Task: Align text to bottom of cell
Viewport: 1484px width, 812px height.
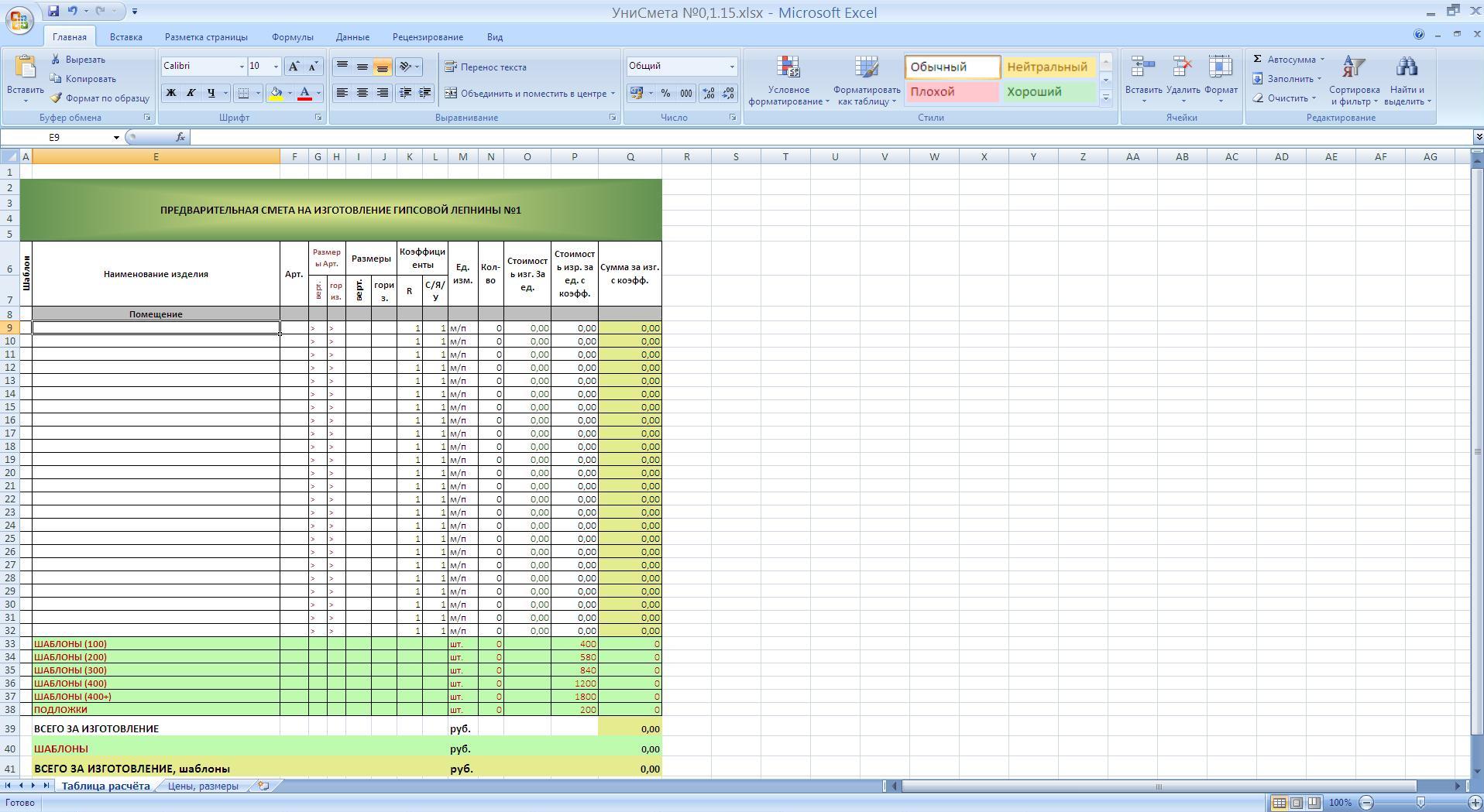Action: point(382,67)
